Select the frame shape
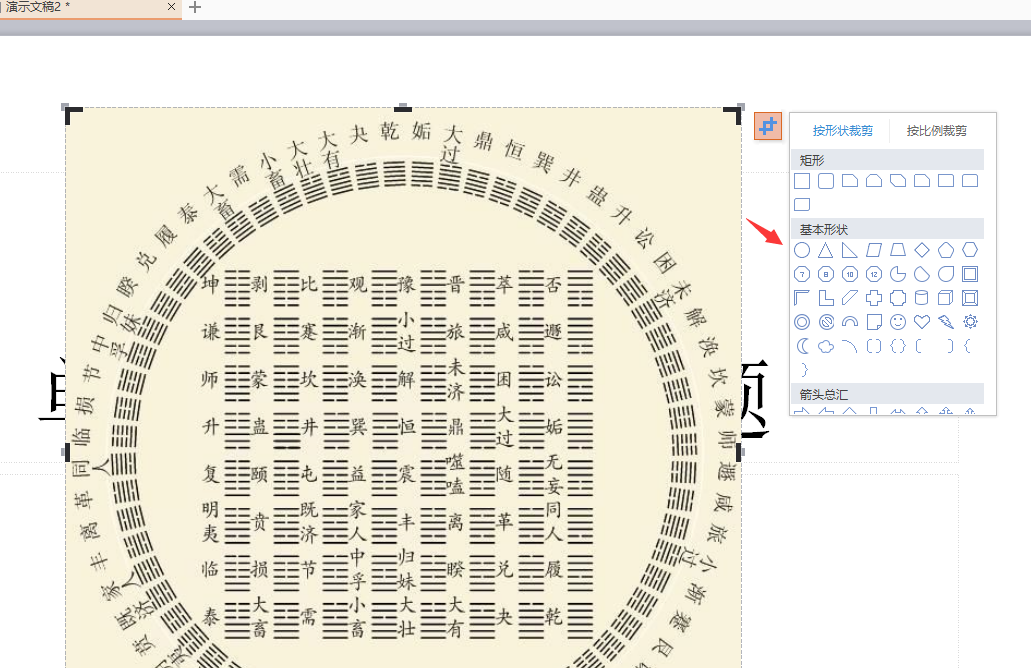Viewport: 1031px width, 668px height. 970,274
